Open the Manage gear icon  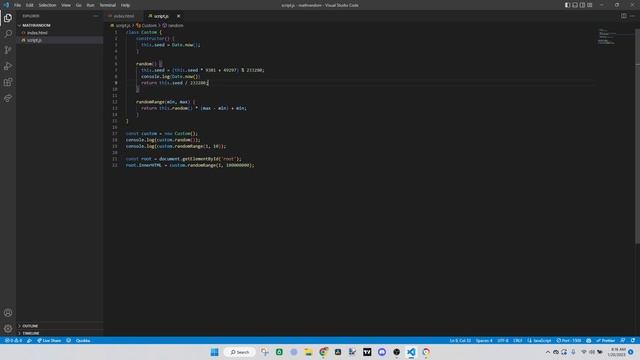(x=8, y=329)
